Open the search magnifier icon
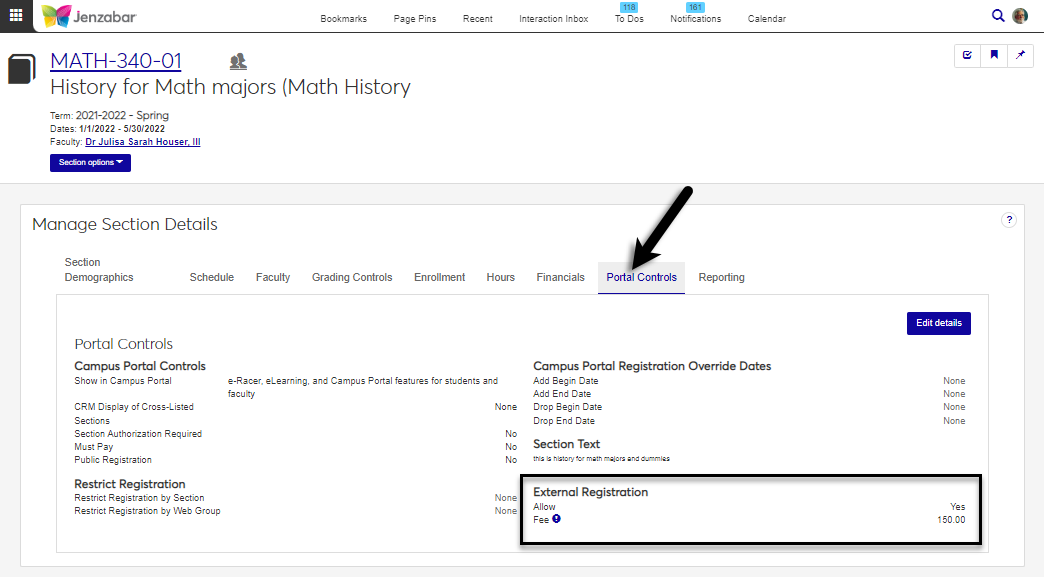The image size is (1044, 577). coord(997,16)
